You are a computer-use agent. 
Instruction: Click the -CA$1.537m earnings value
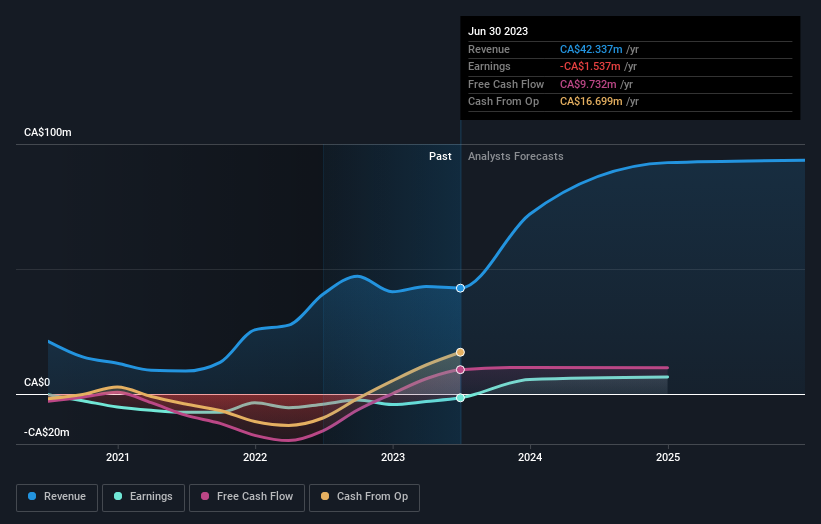[590, 66]
